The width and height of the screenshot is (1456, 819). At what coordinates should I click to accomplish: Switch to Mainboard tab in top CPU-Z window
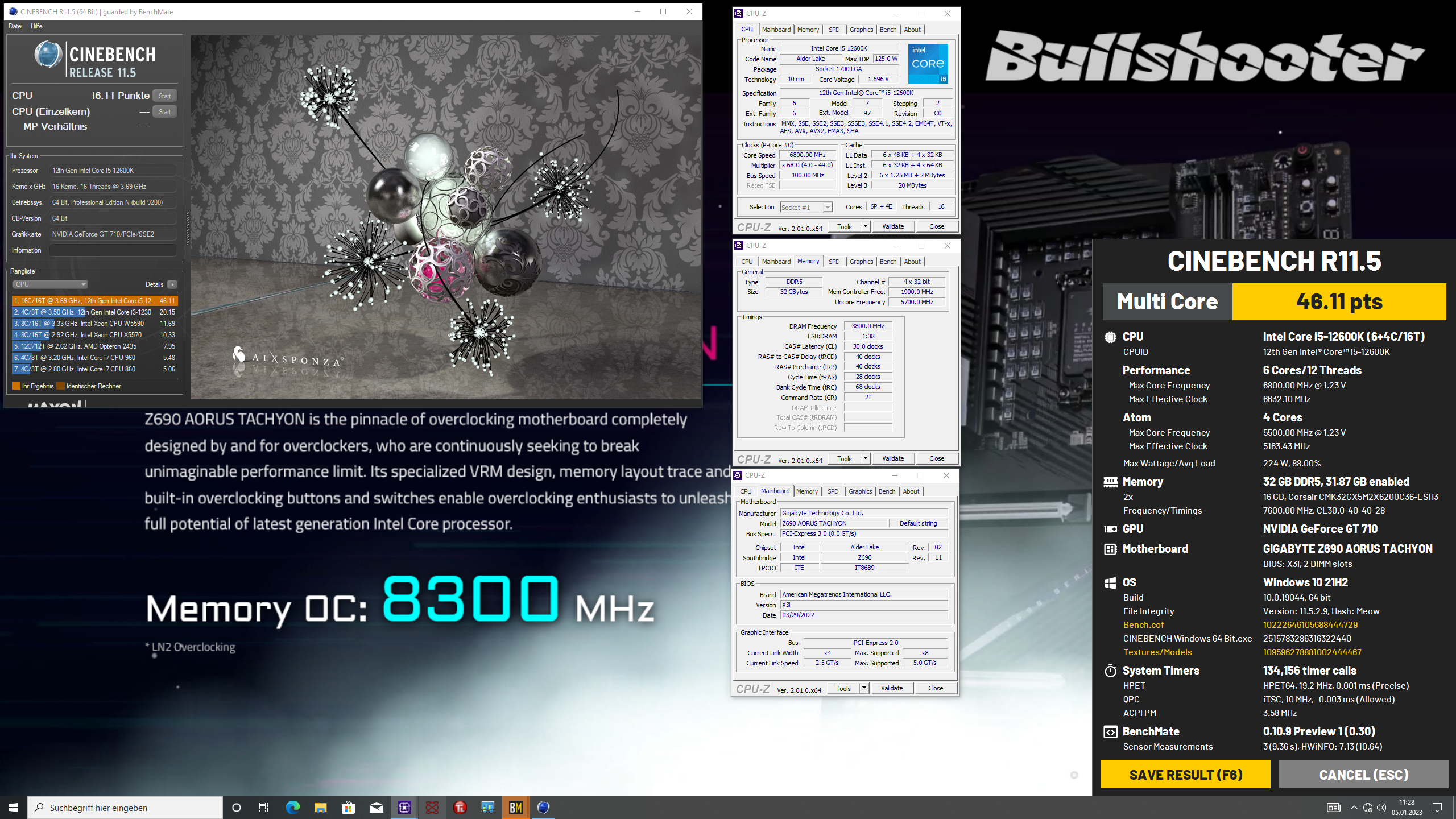tap(776, 30)
